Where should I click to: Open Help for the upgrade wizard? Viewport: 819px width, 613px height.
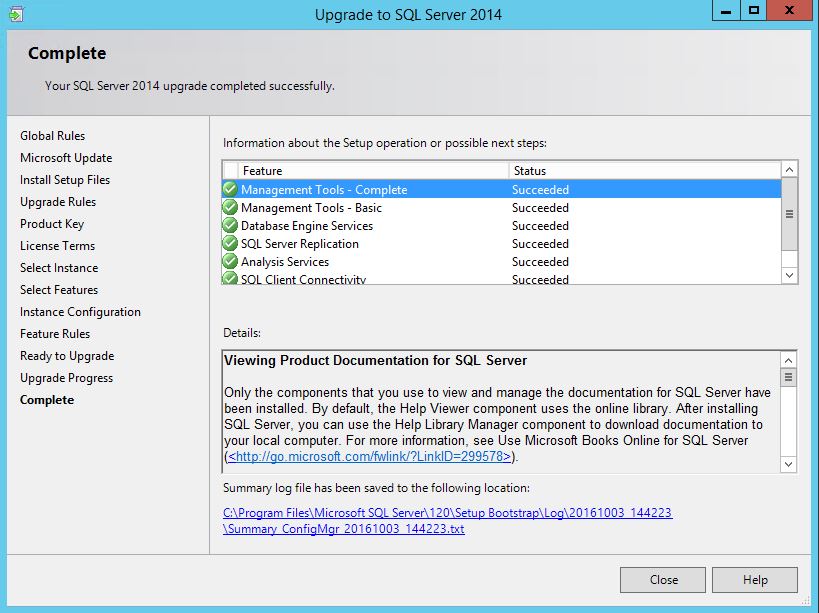755,580
